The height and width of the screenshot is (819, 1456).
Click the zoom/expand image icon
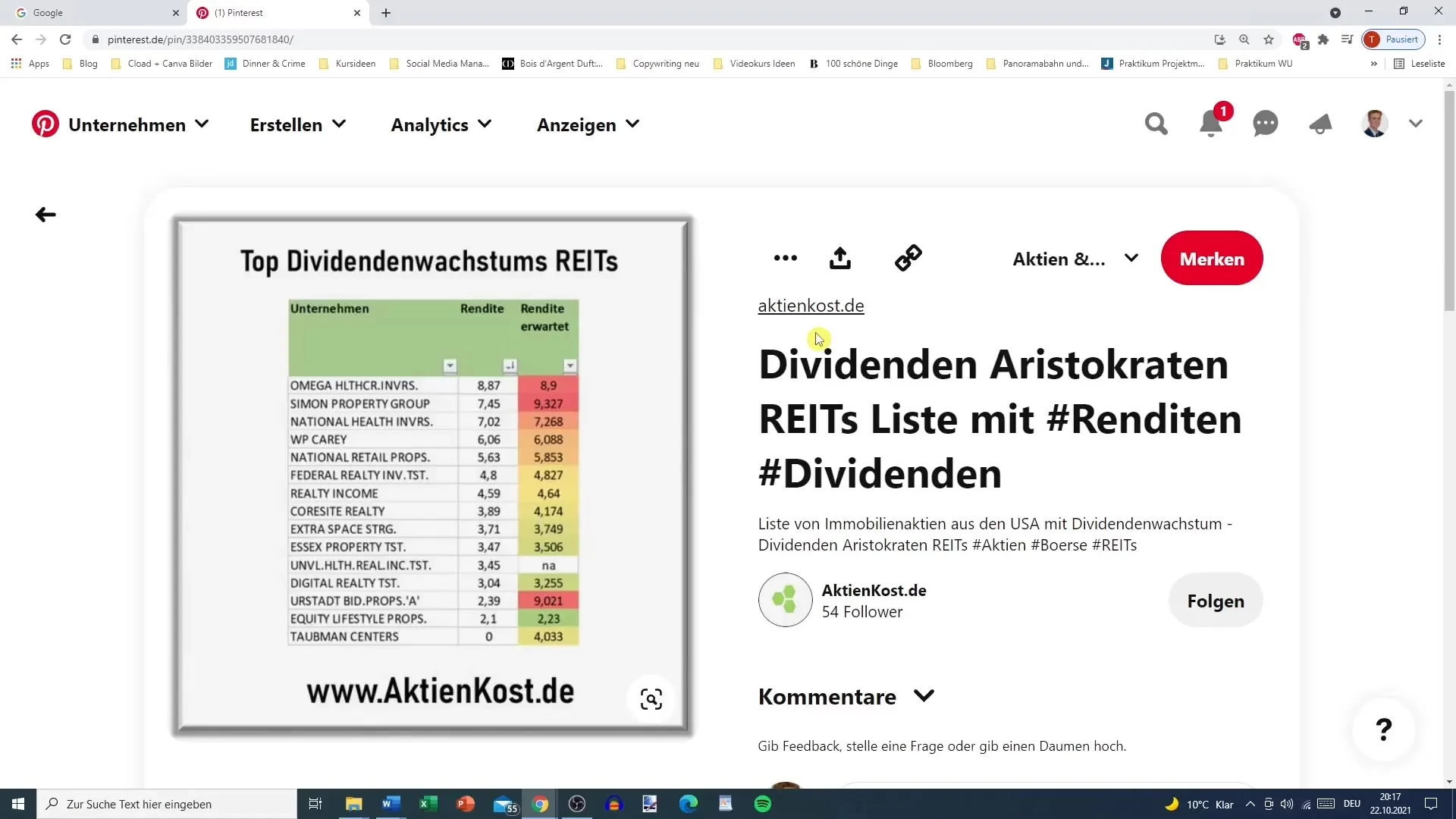pyautogui.click(x=651, y=698)
